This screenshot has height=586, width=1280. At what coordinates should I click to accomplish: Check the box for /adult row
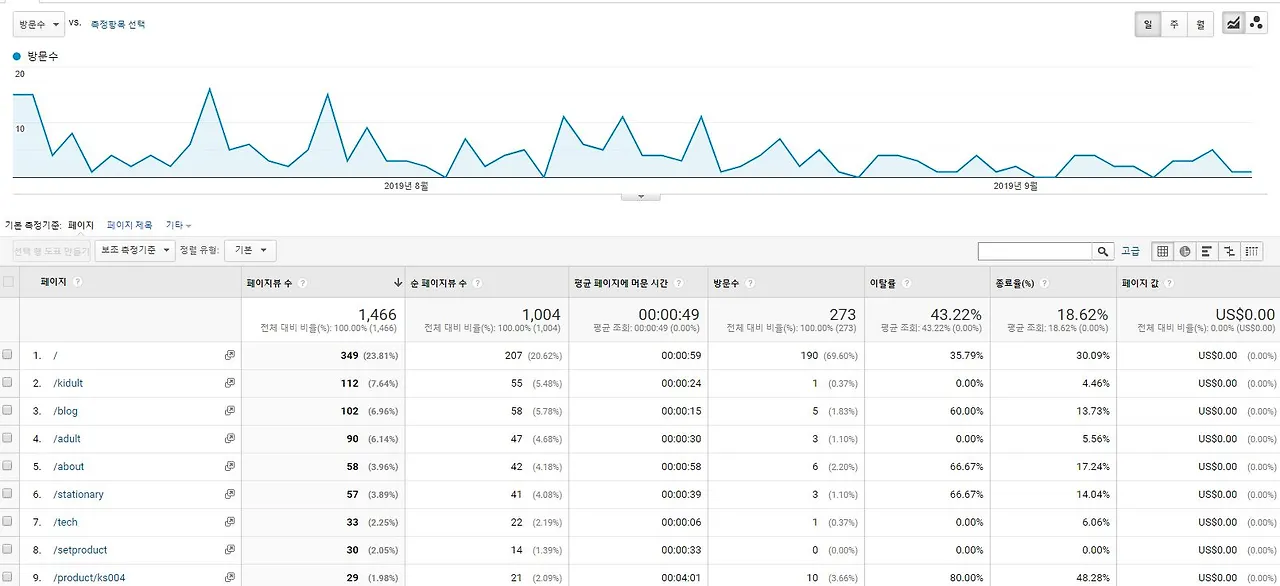click(9, 439)
